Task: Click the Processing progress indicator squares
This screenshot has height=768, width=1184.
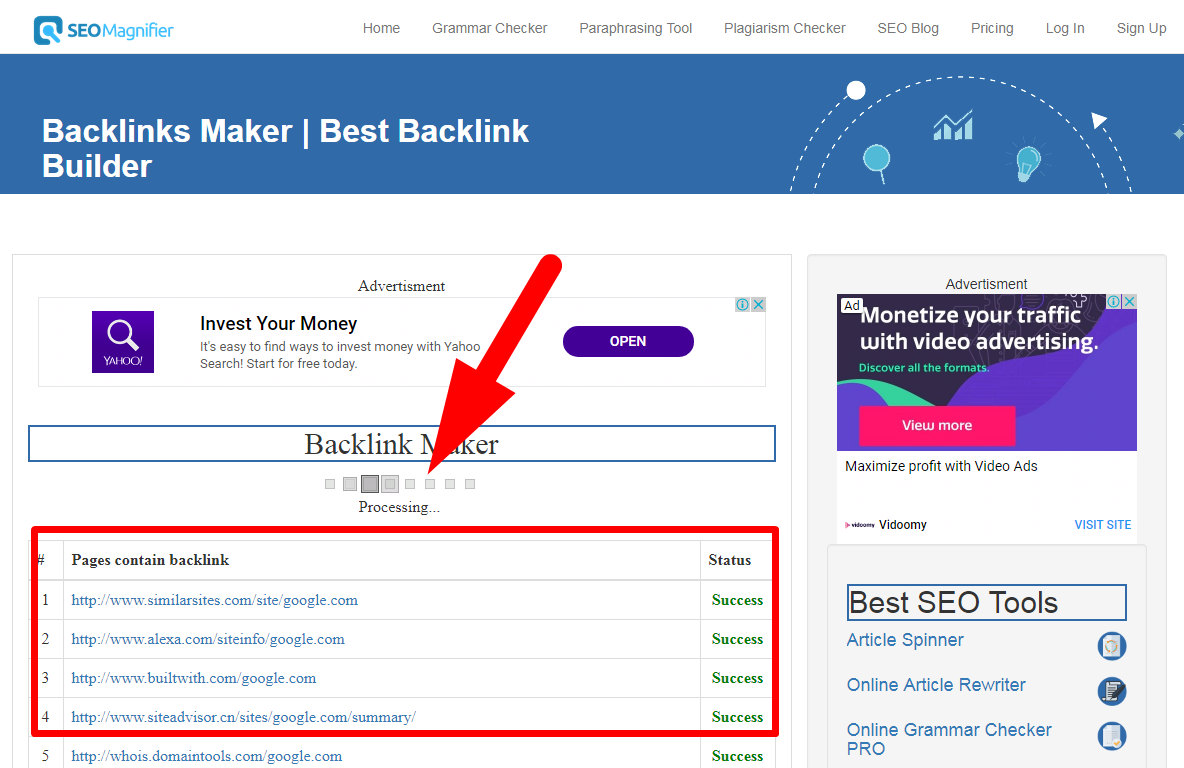Action: click(399, 484)
